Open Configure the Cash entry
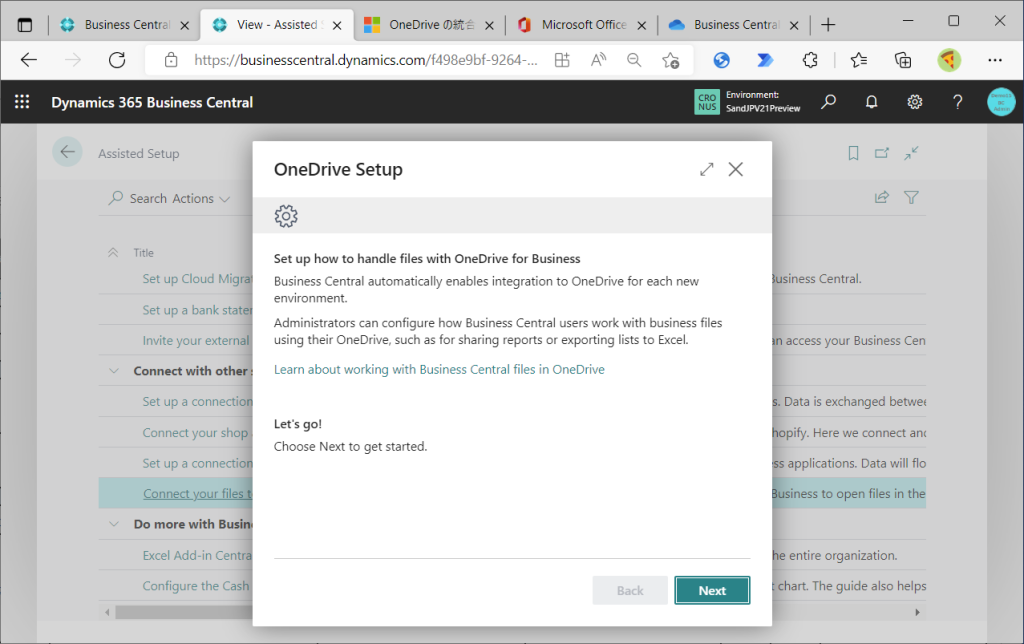The width and height of the screenshot is (1024, 644). click(x=196, y=586)
